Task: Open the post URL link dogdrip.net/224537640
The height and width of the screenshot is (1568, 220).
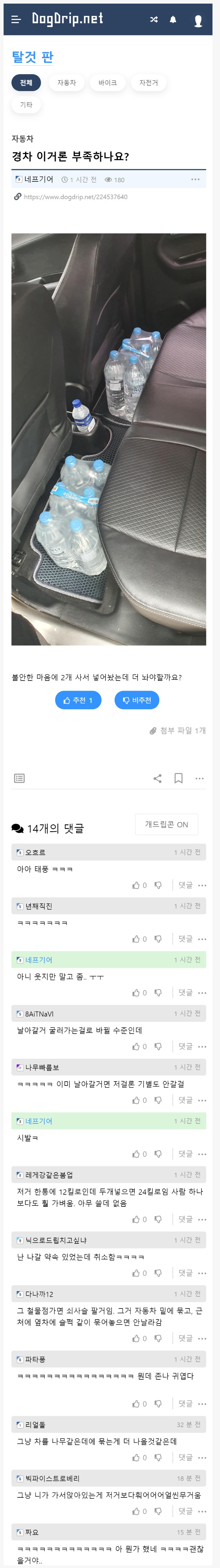Action: pos(75,196)
